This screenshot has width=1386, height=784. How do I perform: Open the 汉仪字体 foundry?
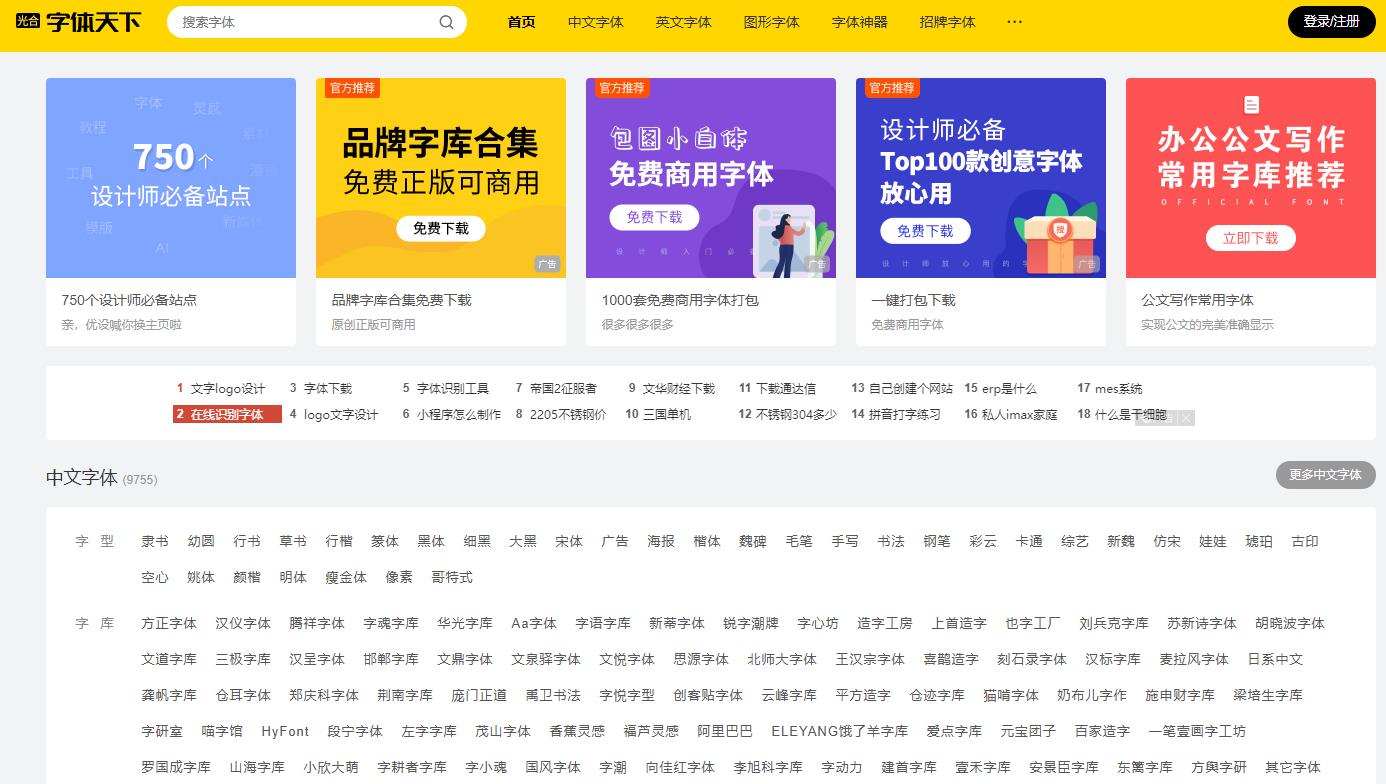(243, 623)
